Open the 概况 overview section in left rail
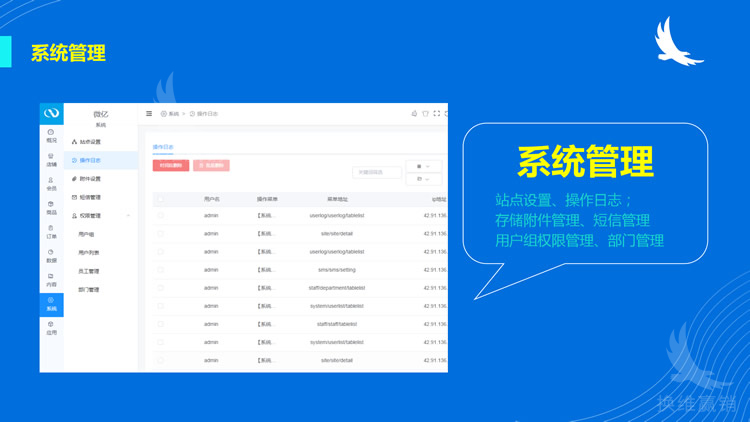750x422 pixels. (x=51, y=136)
